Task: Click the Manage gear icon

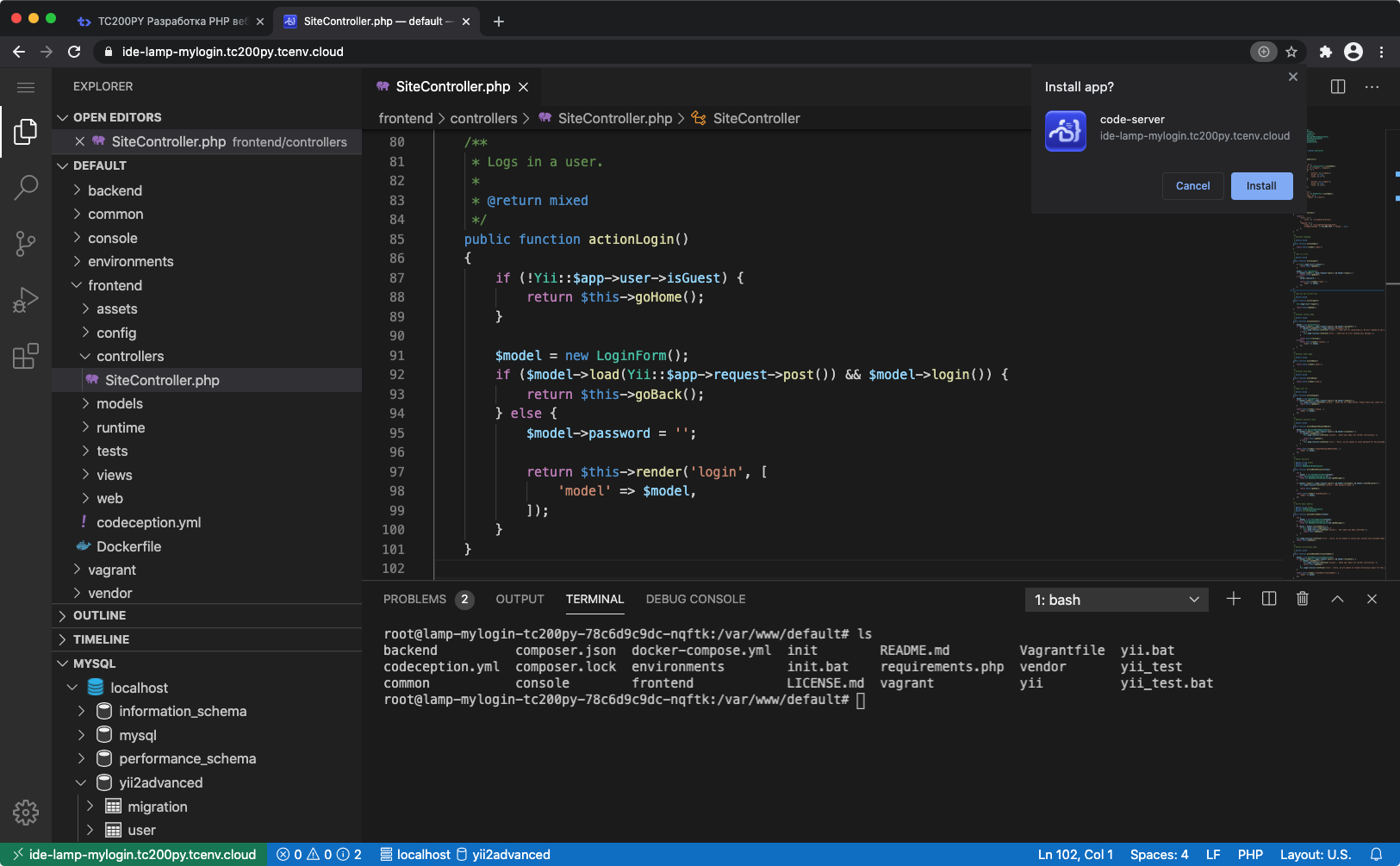Action: 26,812
